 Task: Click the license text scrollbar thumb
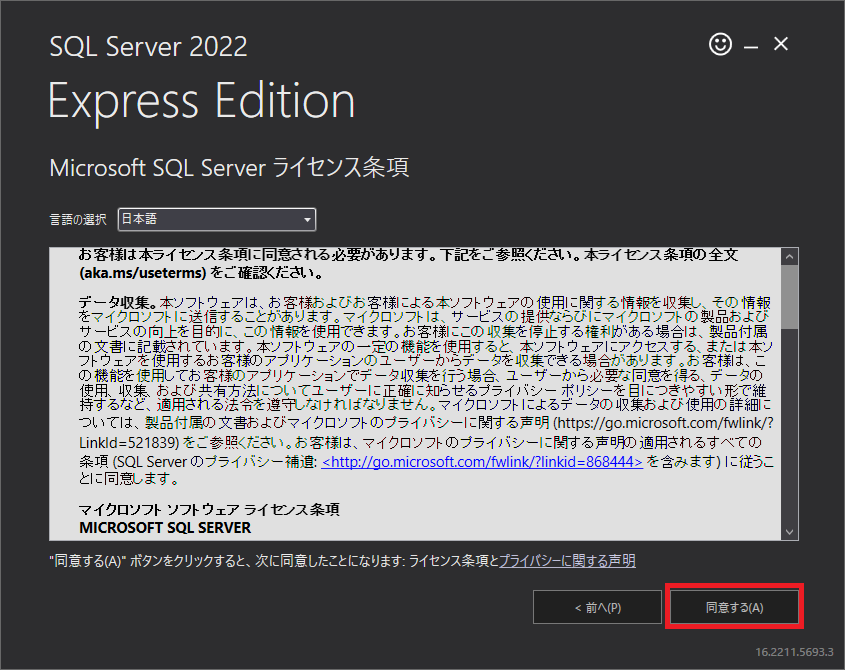click(789, 297)
